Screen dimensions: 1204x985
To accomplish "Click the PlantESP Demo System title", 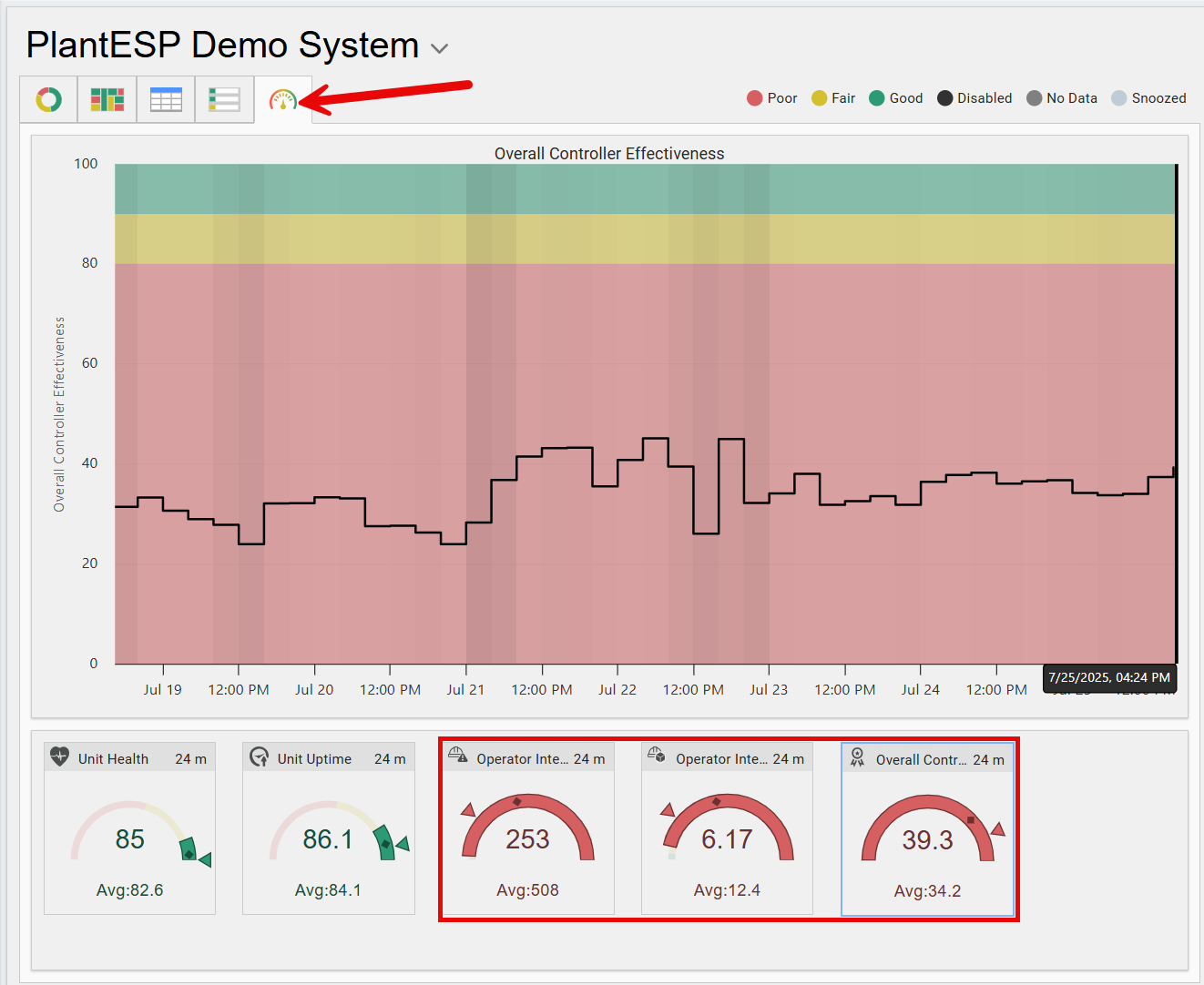I will [222, 46].
